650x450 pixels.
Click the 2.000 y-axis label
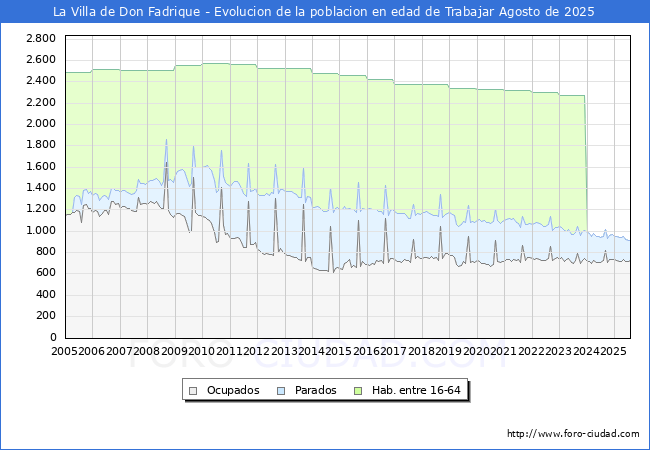[41, 123]
